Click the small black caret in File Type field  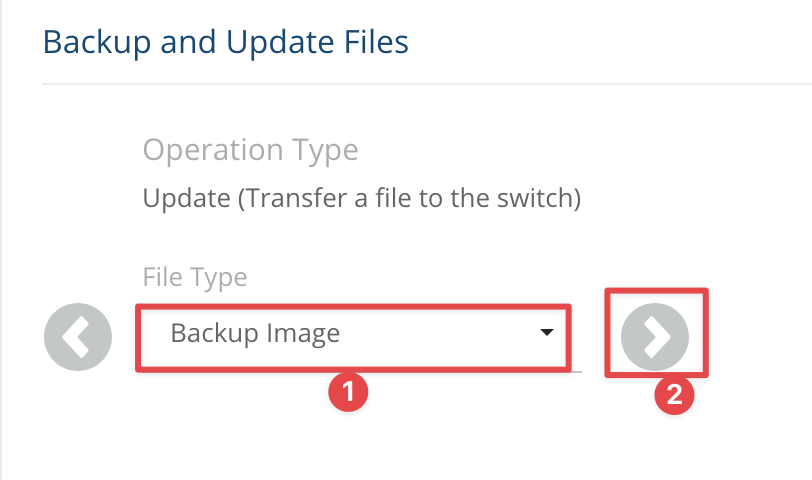[547, 332]
